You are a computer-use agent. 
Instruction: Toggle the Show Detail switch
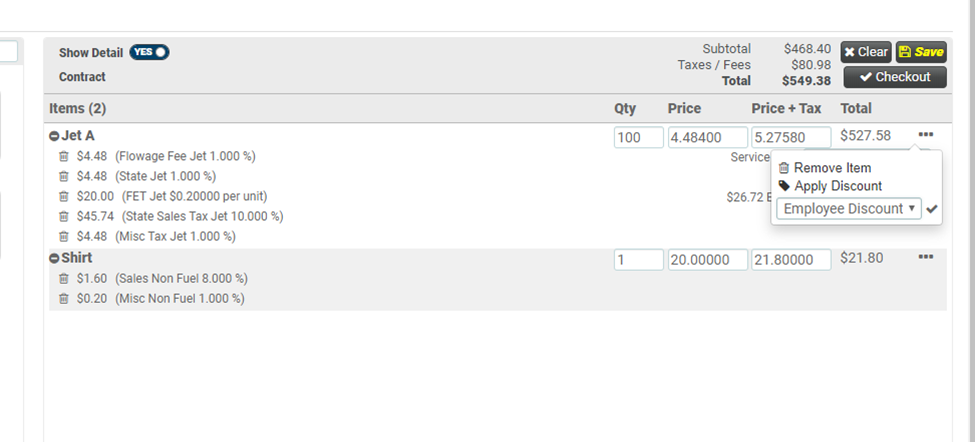click(149, 52)
